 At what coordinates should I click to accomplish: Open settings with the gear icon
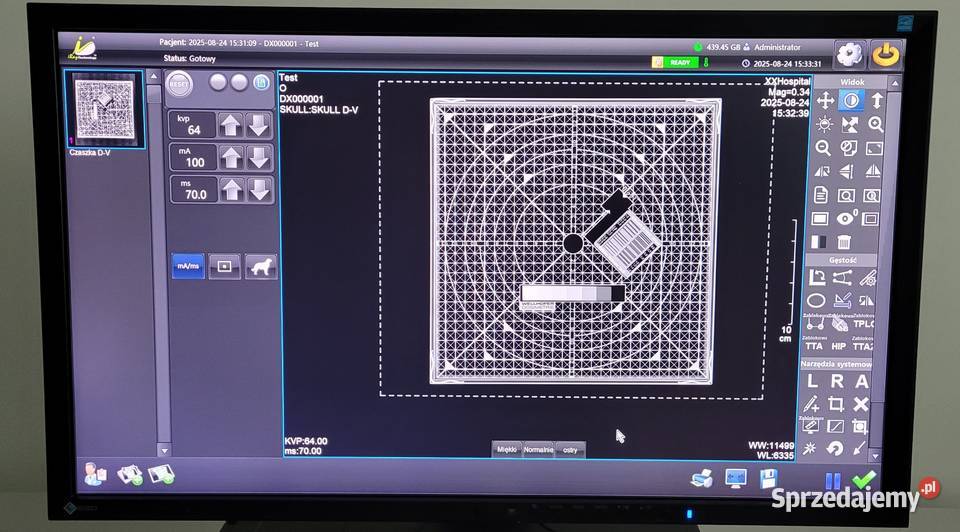[x=849, y=55]
